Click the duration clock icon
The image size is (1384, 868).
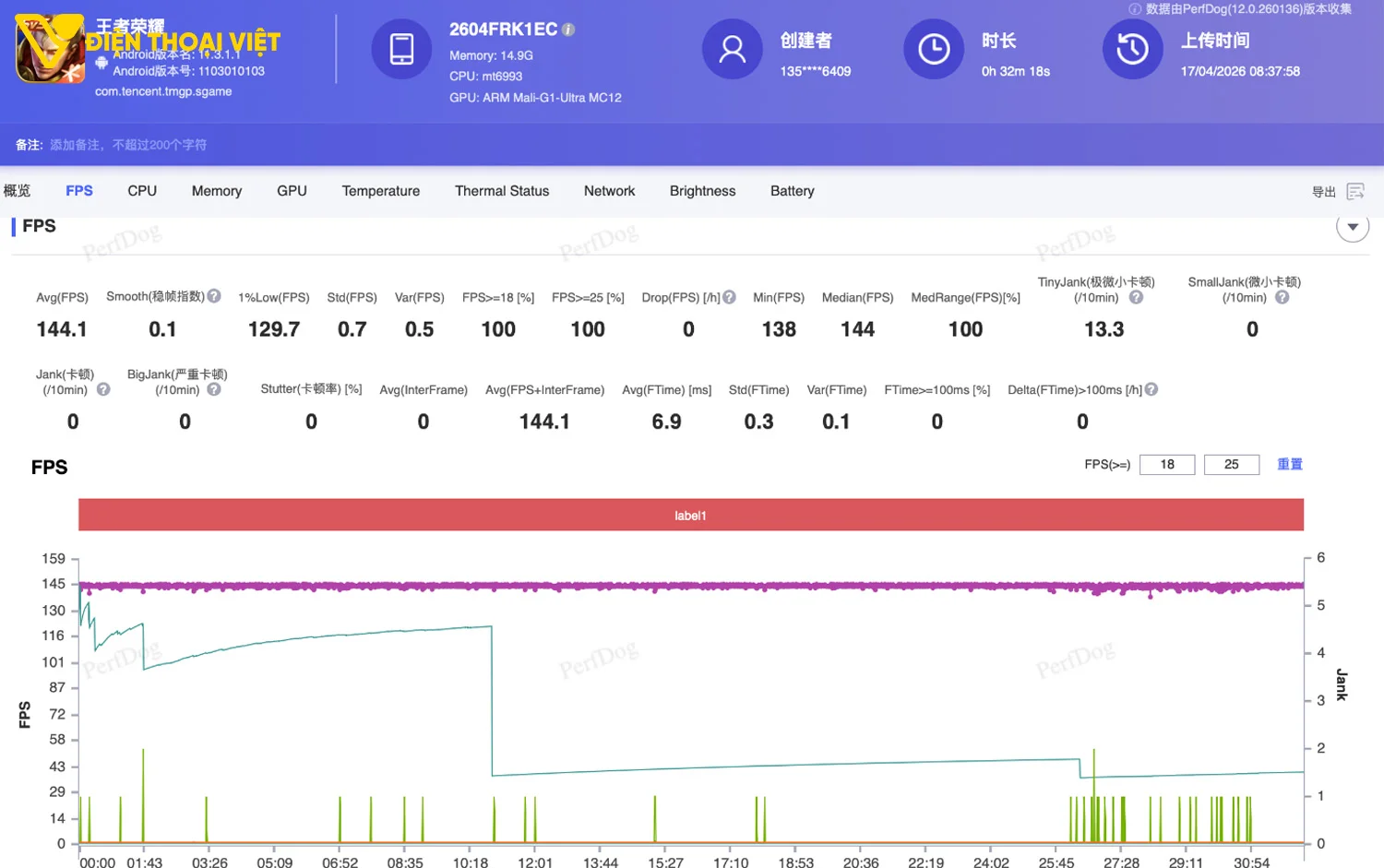click(x=933, y=49)
